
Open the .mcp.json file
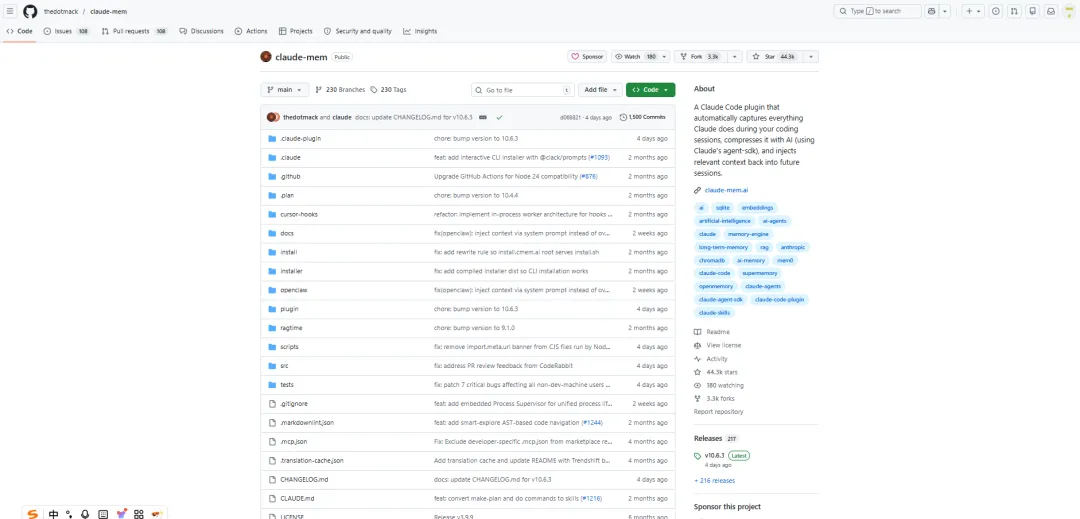click(x=293, y=441)
